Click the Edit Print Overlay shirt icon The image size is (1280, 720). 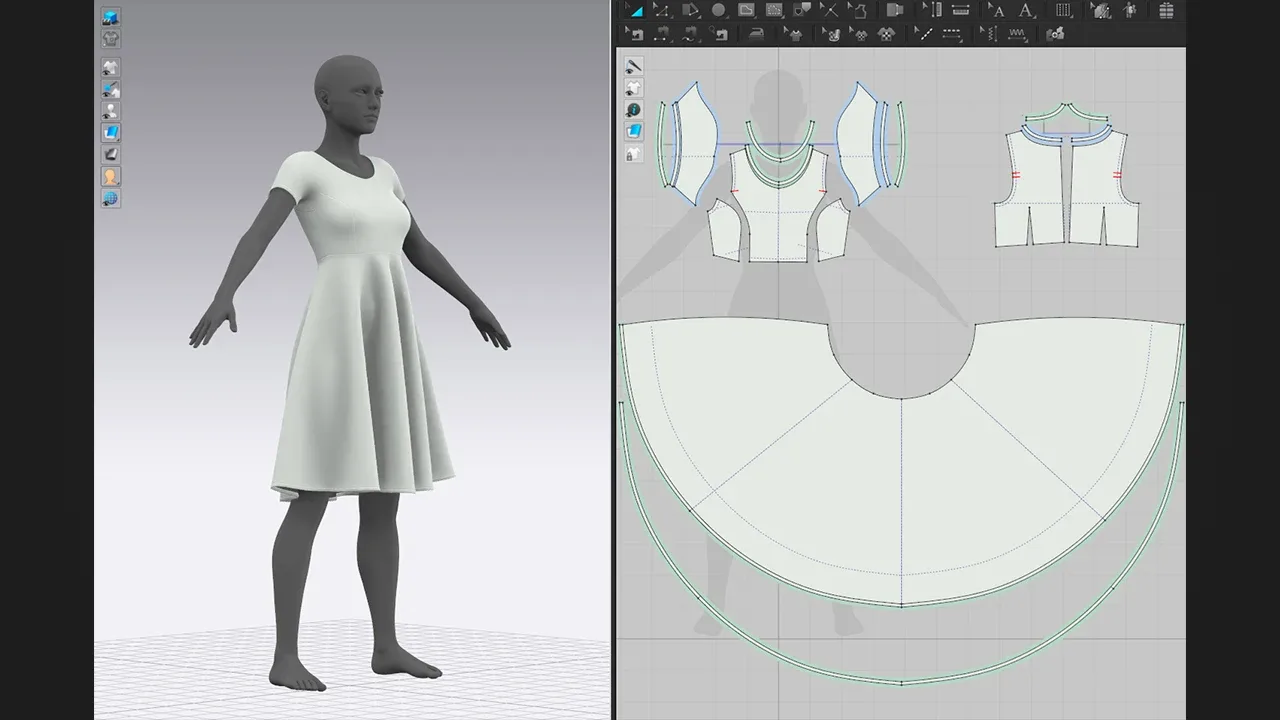(830, 34)
